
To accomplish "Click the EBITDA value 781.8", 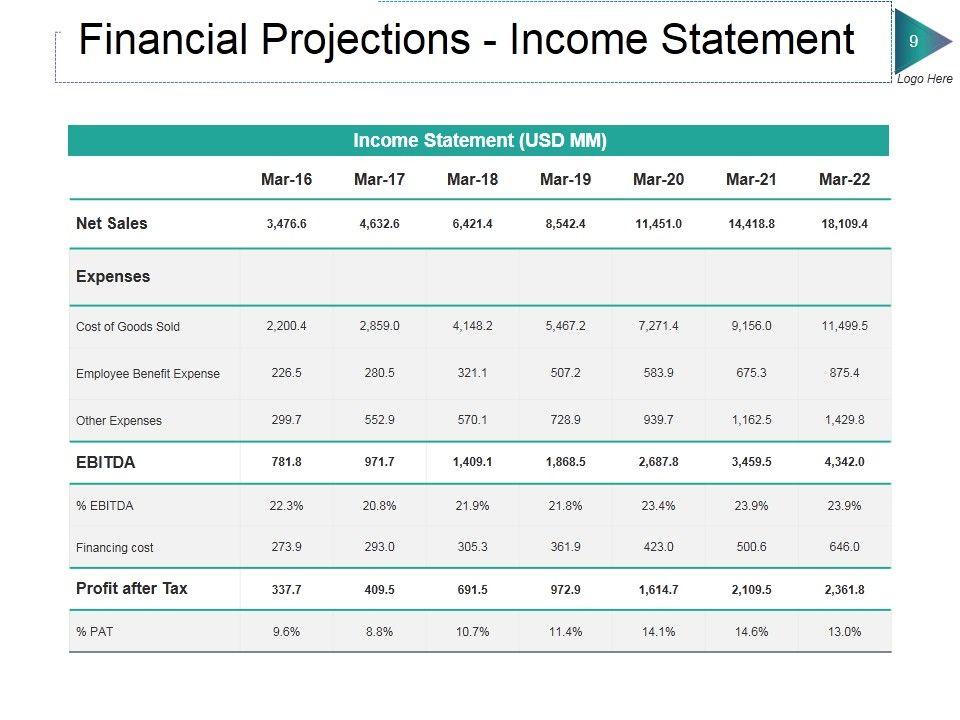I will (286, 463).
